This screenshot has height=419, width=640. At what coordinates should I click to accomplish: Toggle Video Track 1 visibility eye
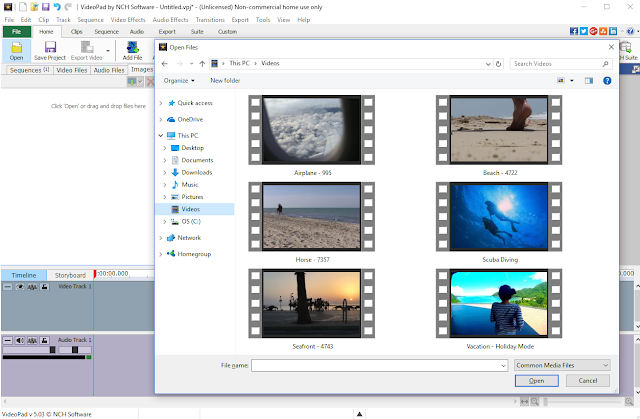(x=20, y=287)
